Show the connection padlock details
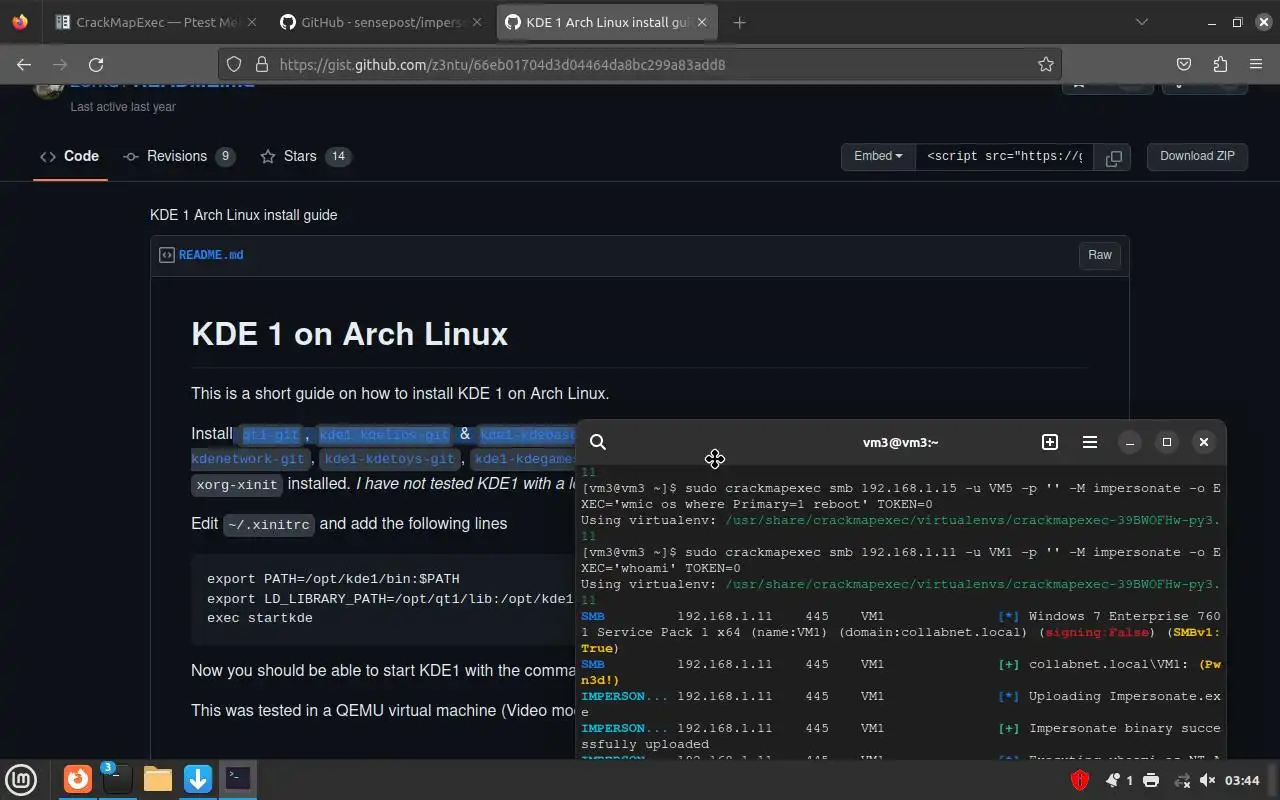 pos(262,64)
